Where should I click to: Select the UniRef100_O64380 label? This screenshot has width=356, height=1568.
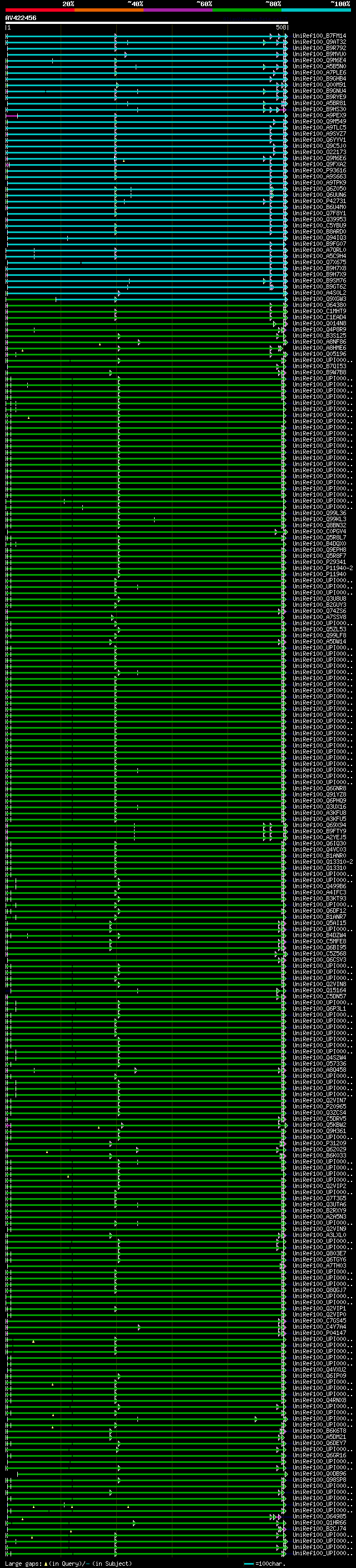tap(319, 305)
